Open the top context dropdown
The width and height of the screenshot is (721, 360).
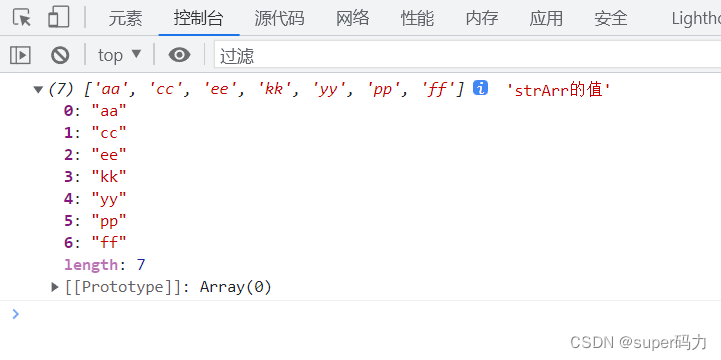[x=119, y=55]
